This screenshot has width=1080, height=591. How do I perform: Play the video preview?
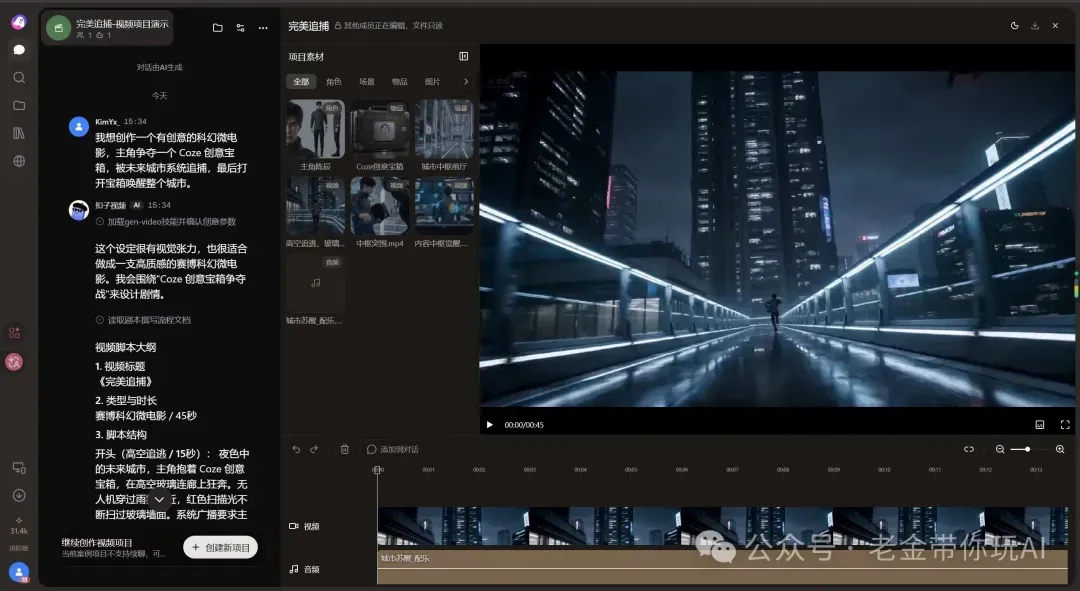click(490, 425)
